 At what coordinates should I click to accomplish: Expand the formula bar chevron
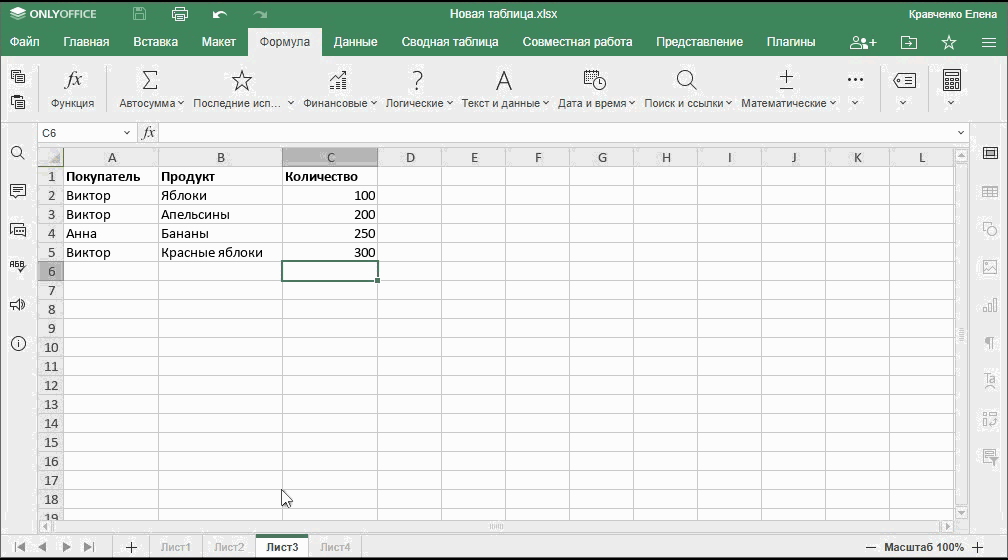961,132
